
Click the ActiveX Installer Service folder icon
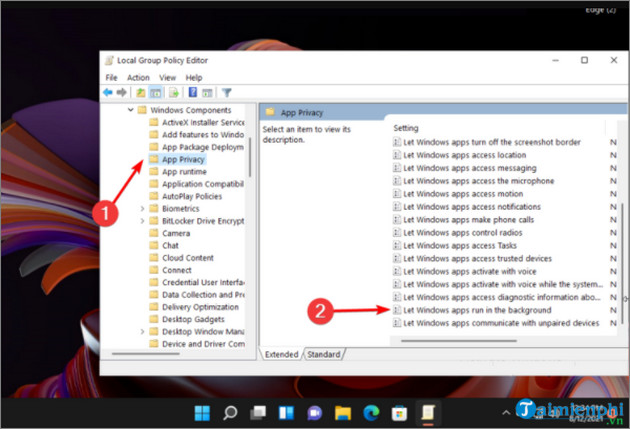(x=153, y=122)
